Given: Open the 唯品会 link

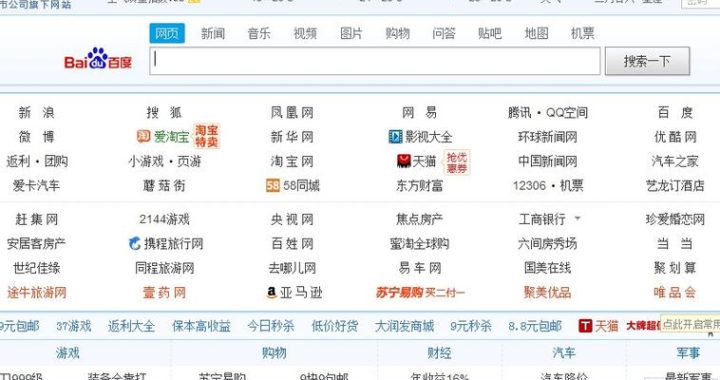Looking at the screenshot, I should tap(675, 292).
